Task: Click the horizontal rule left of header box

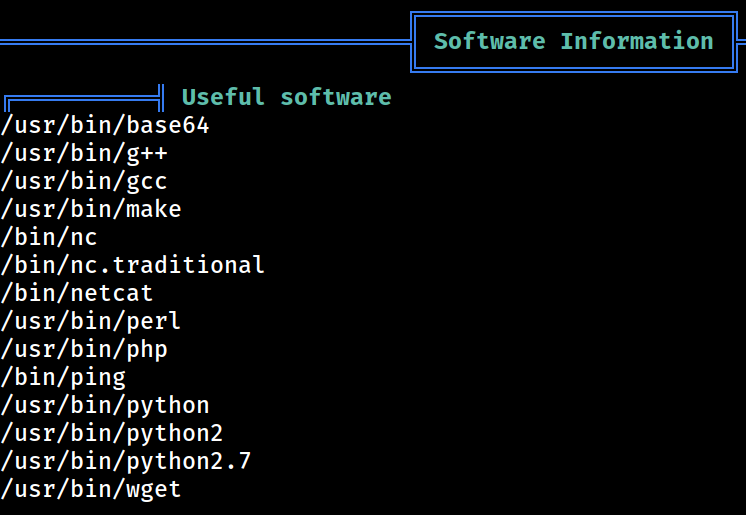Action: [205, 42]
